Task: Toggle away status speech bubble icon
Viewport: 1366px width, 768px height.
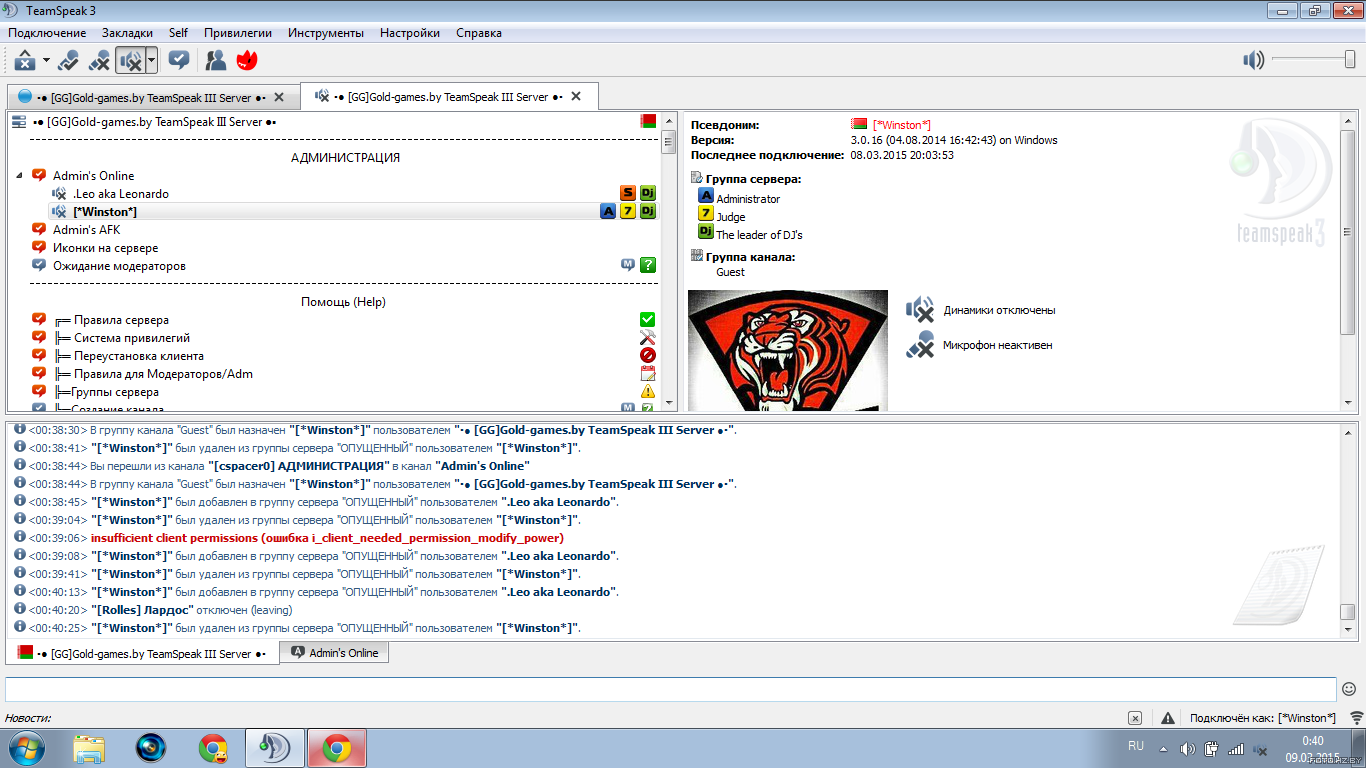Action: pyautogui.click(x=179, y=61)
